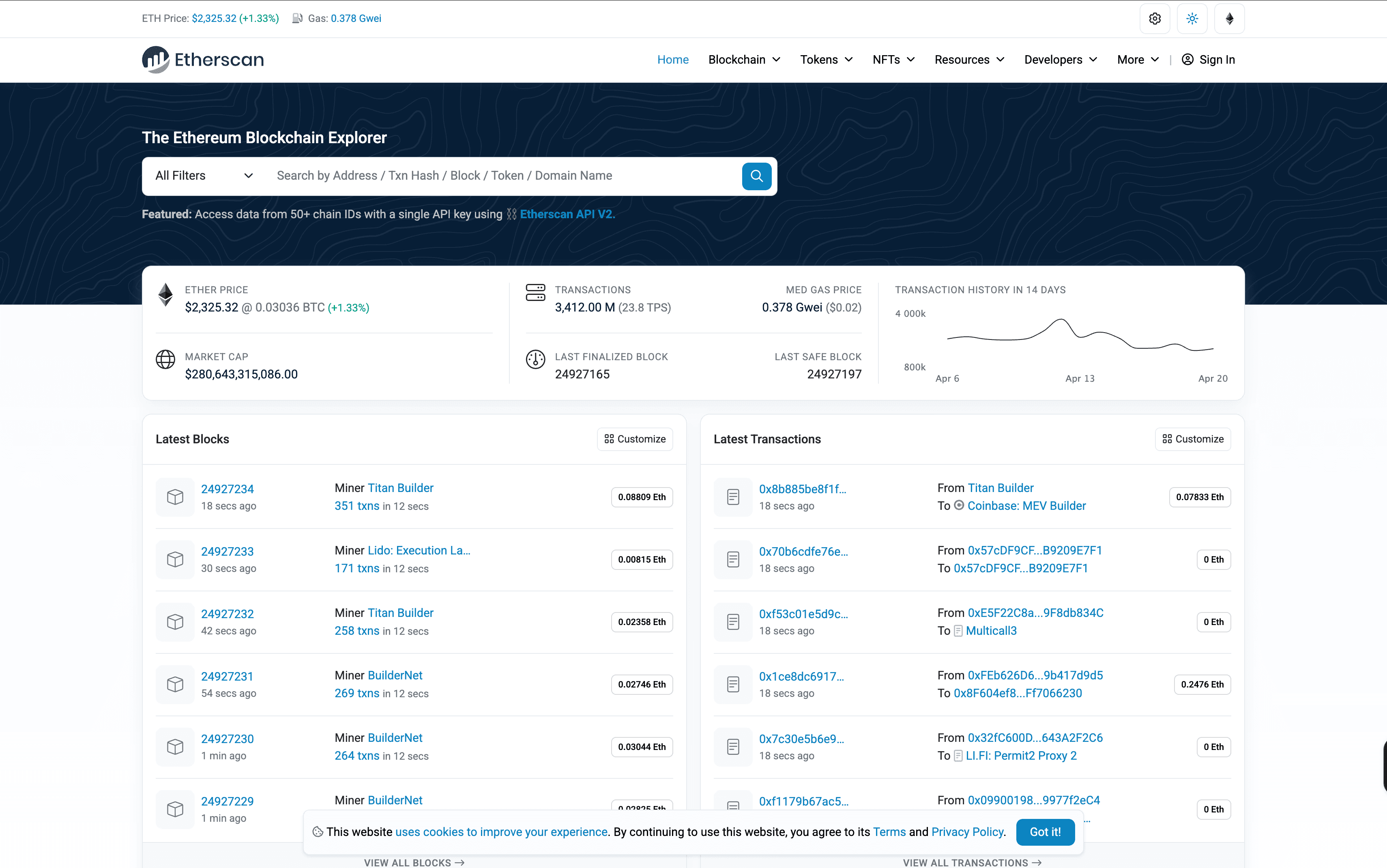This screenshot has height=868, width=1387.
Task: Click the 0.378 Gwei gas link
Action: click(356, 18)
